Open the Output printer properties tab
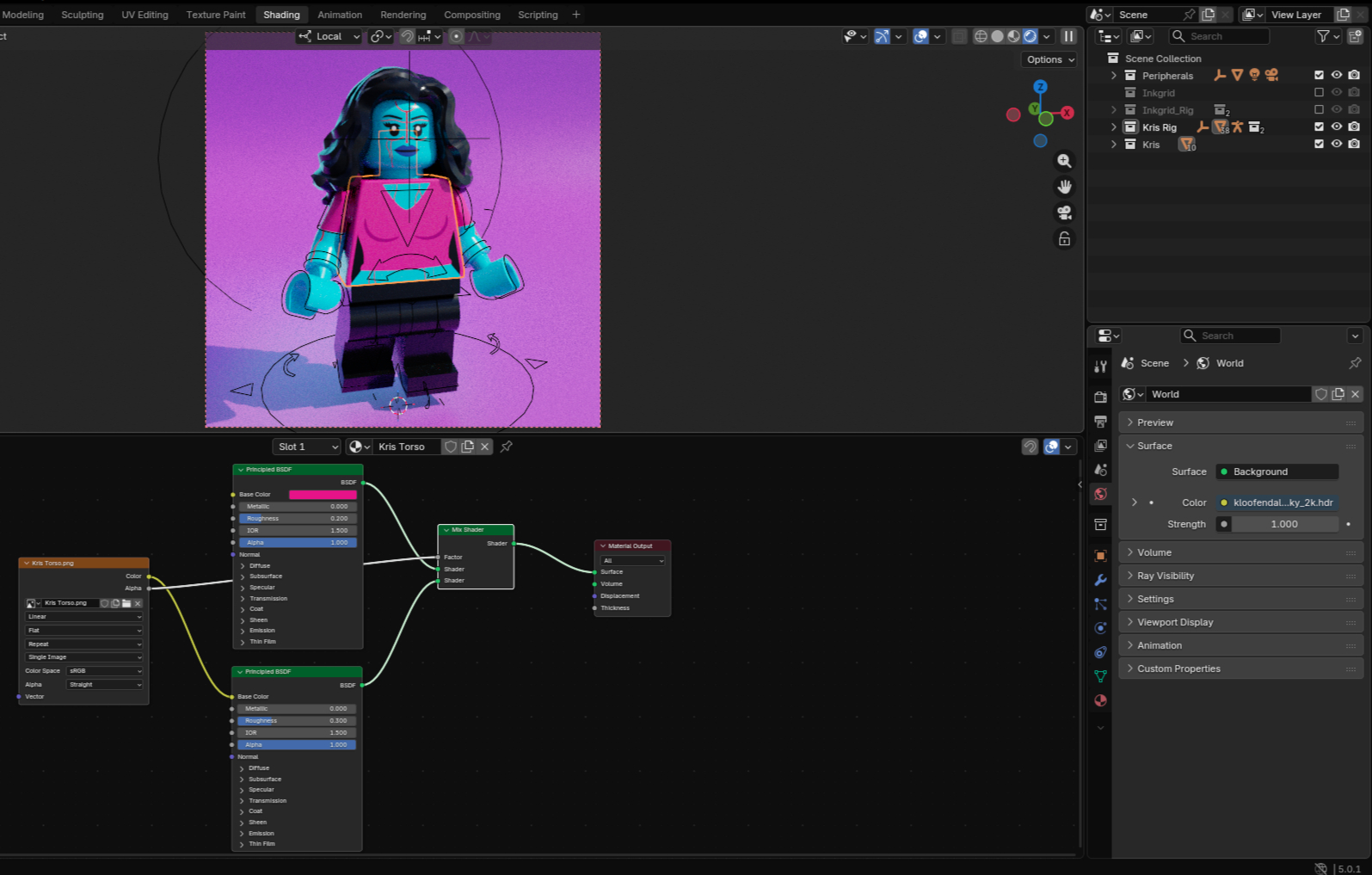Image resolution: width=1372 pixels, height=875 pixels. coord(1100,422)
